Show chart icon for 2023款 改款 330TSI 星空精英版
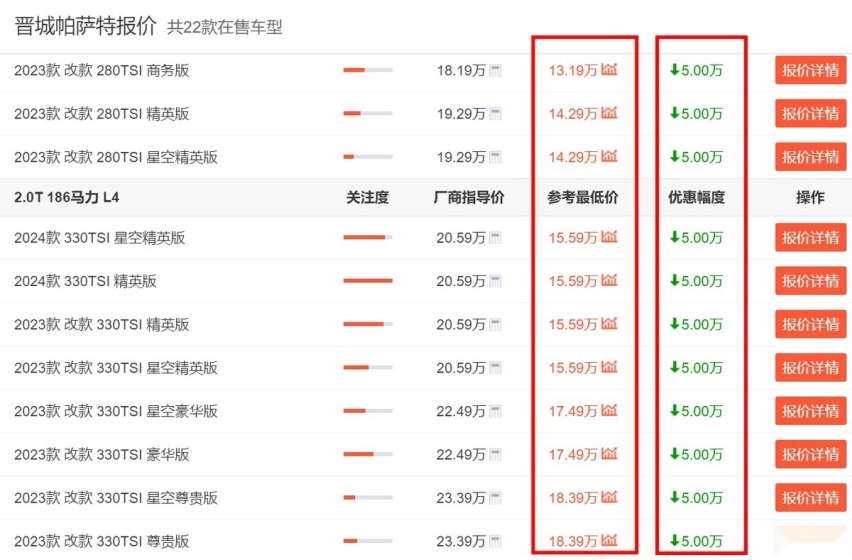This screenshot has height=560, width=852. pyautogui.click(x=609, y=367)
